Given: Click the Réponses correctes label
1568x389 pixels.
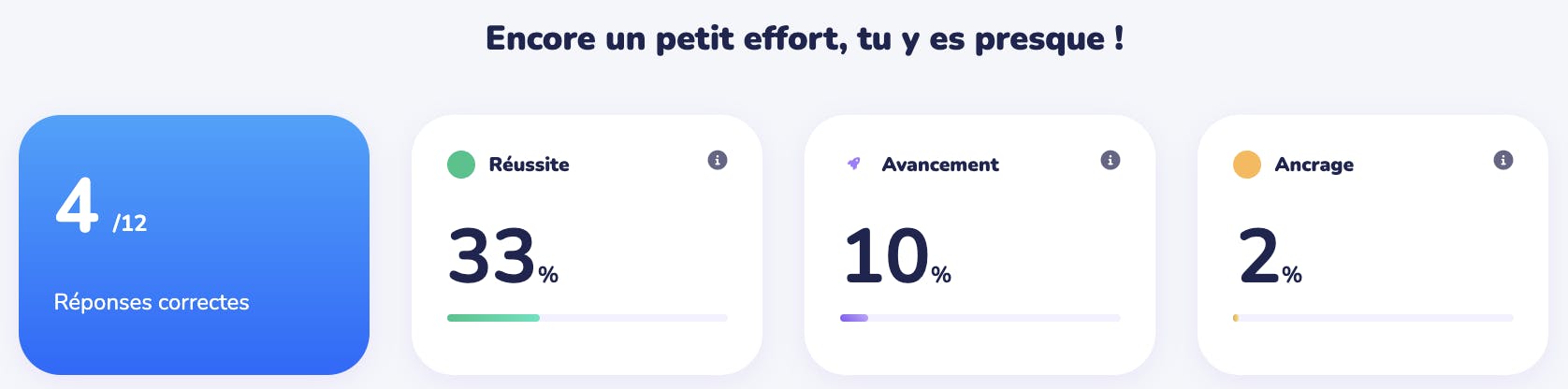Looking at the screenshot, I should 152,302.
